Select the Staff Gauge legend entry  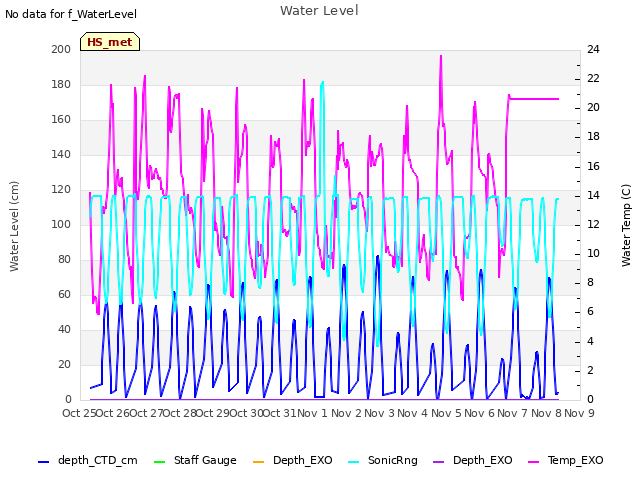[195, 460]
